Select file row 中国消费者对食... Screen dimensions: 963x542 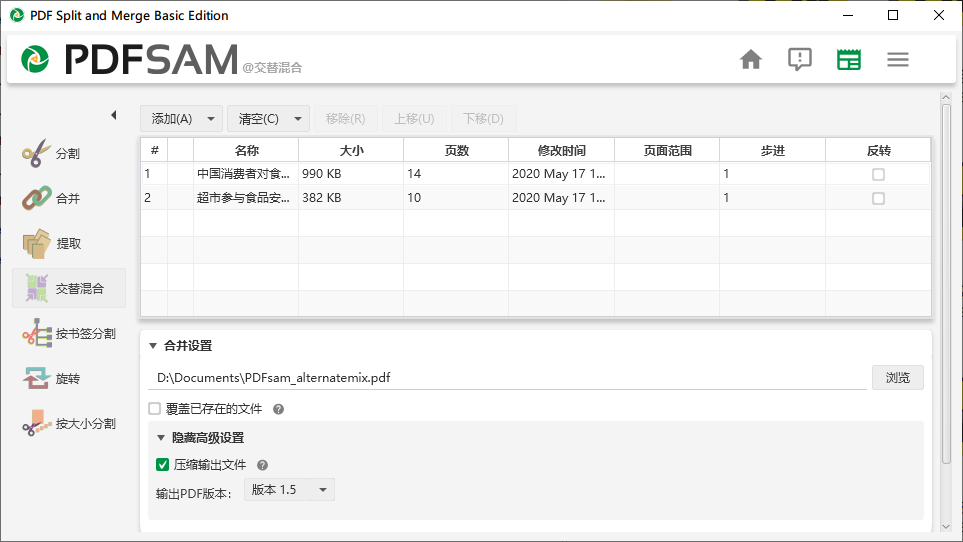point(536,174)
